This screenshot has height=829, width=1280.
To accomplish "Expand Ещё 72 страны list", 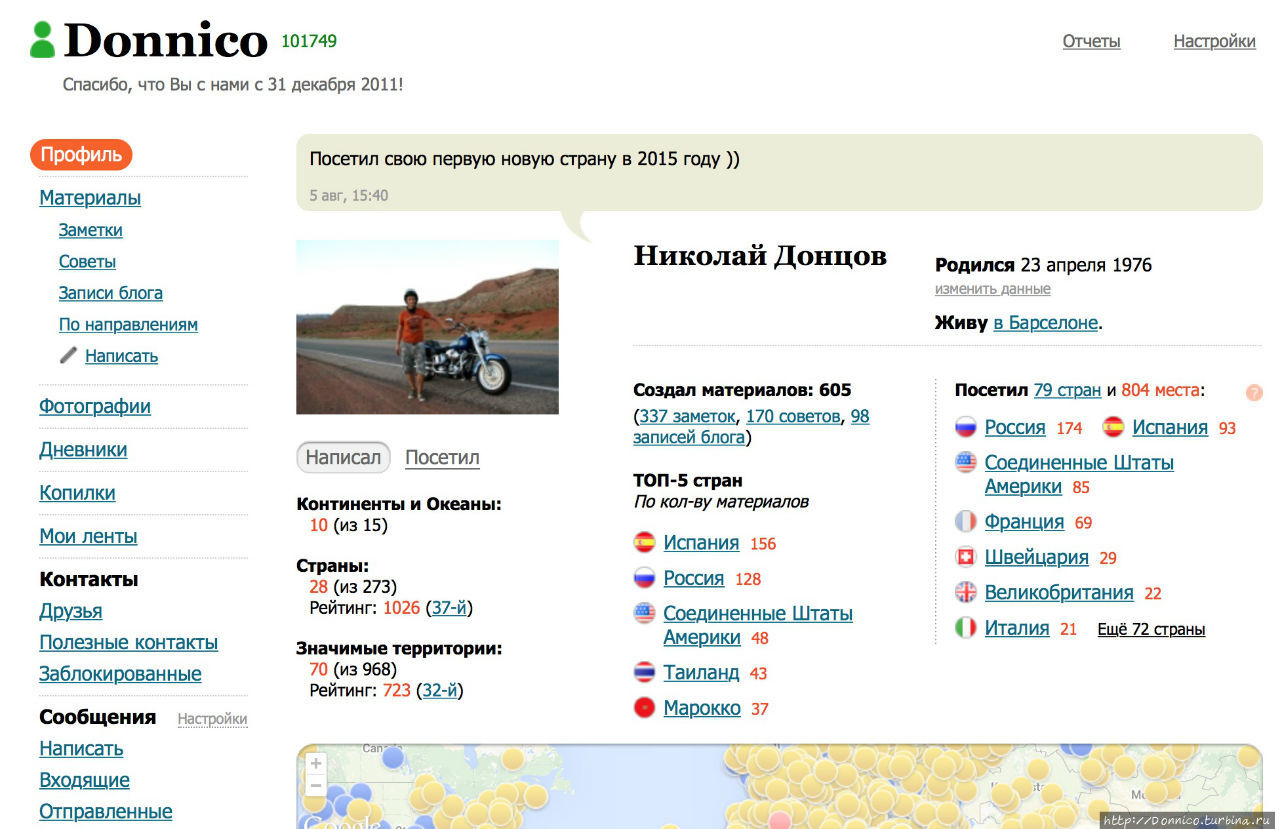I will click(x=1151, y=629).
